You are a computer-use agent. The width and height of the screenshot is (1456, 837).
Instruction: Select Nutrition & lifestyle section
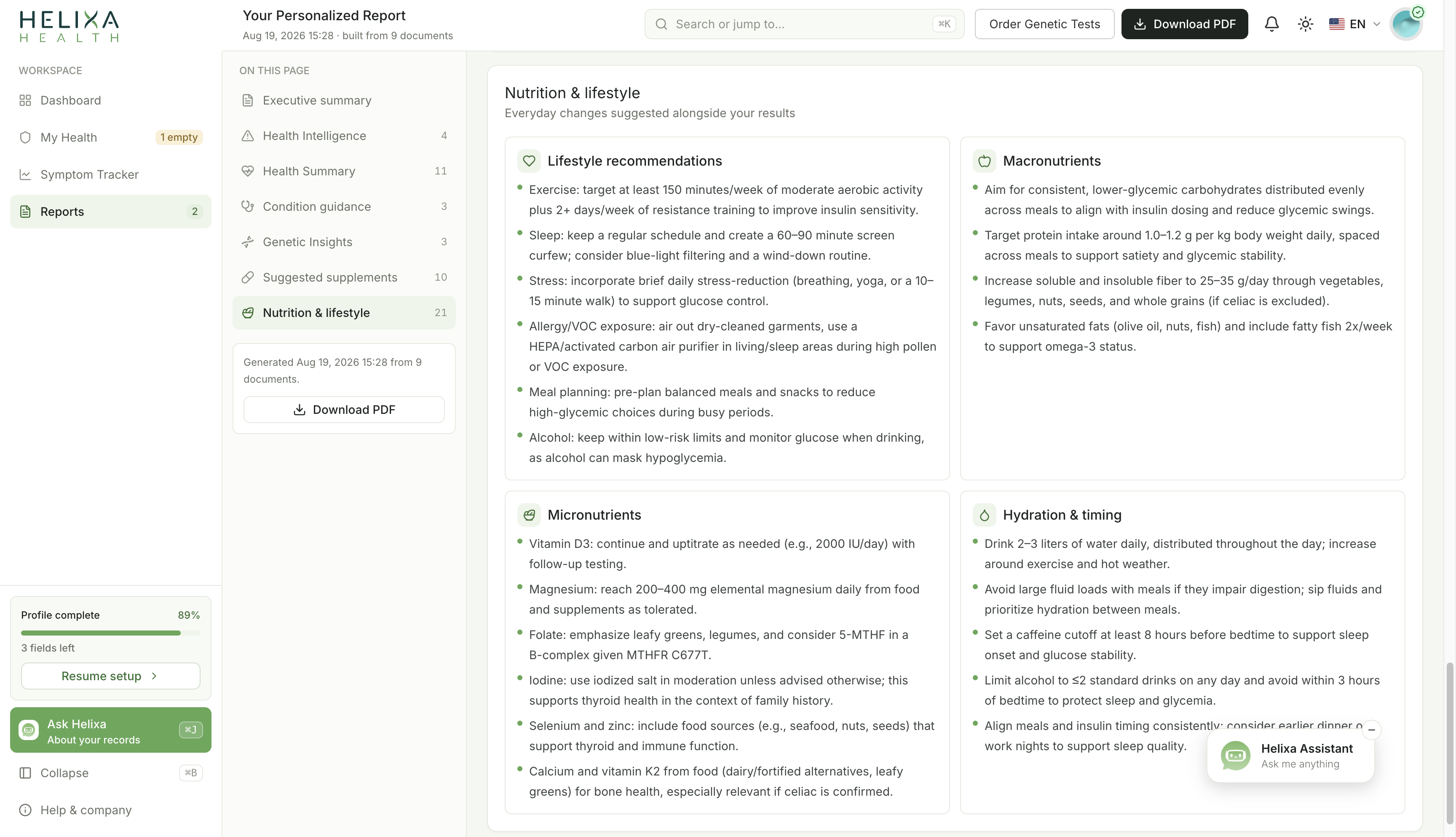pos(344,313)
